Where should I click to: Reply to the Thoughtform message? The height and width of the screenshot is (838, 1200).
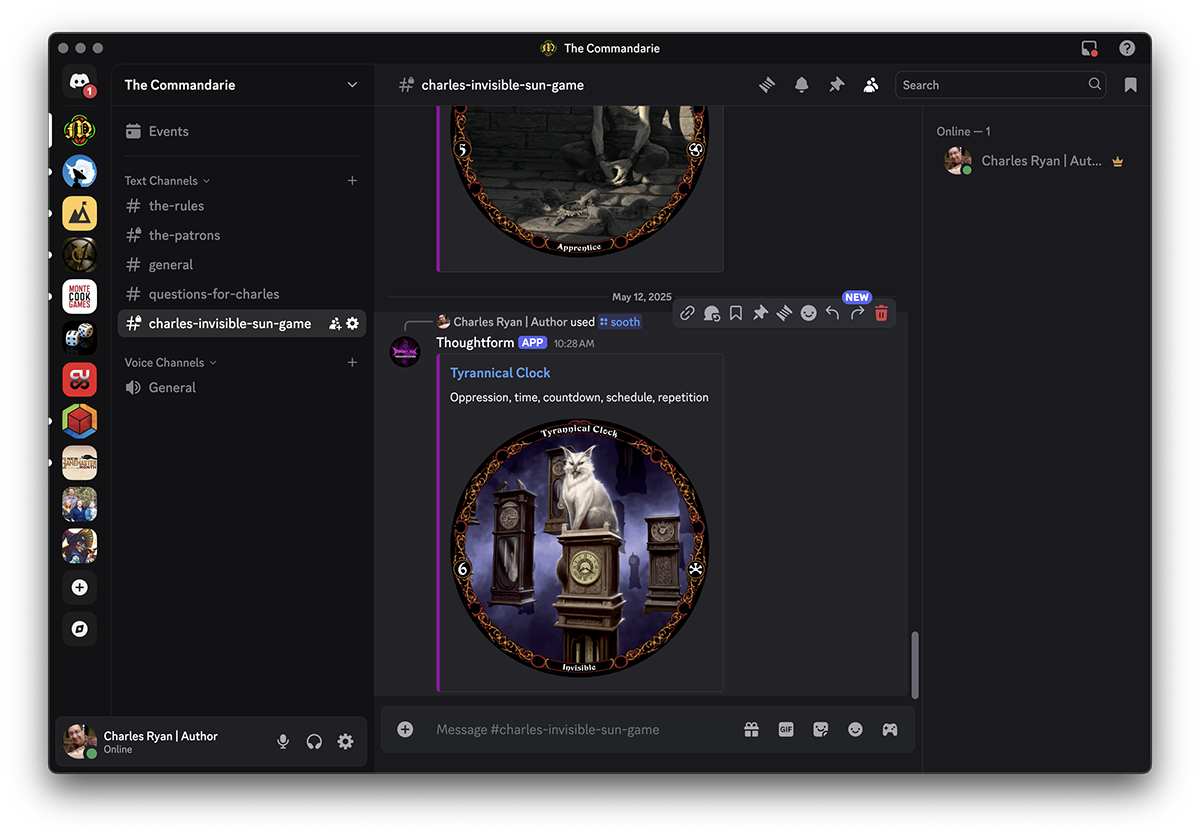click(832, 313)
